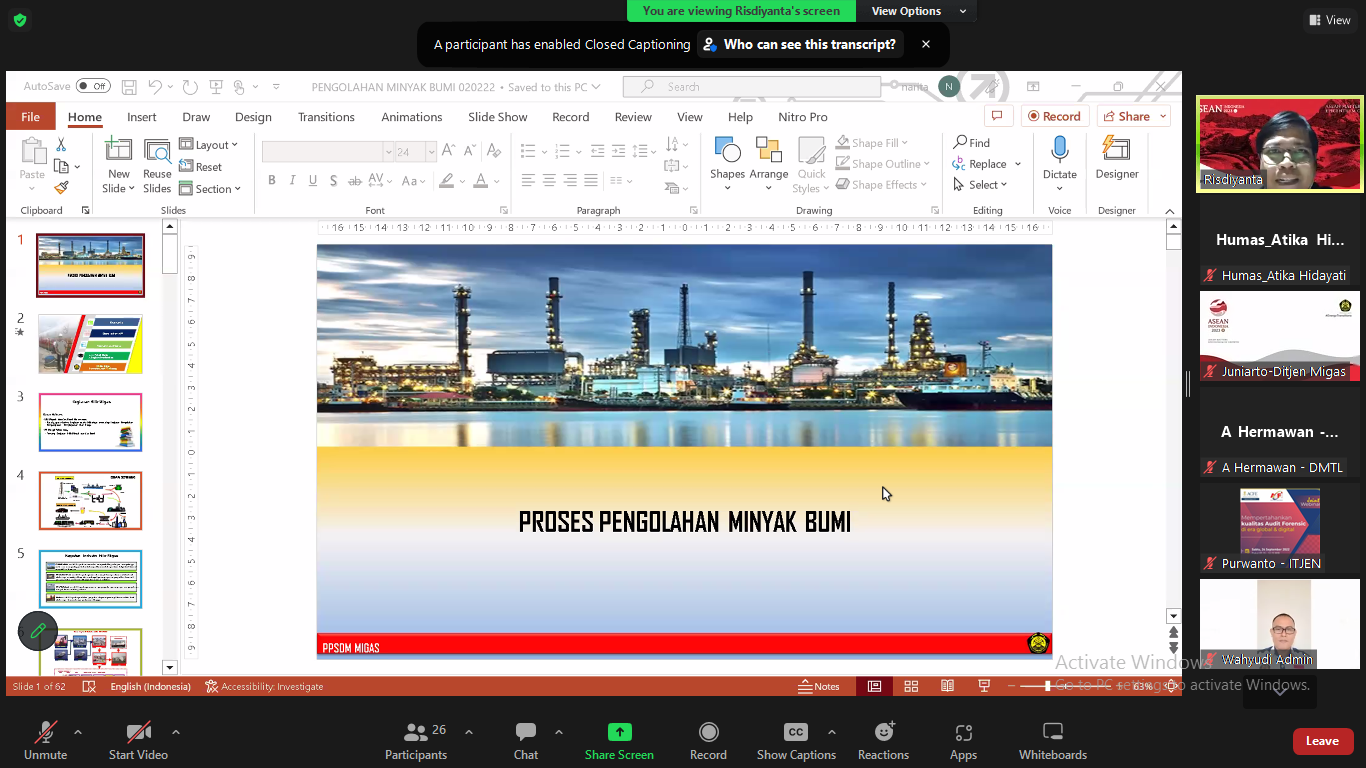Open audio options arrow next to Unmute

[78, 732]
